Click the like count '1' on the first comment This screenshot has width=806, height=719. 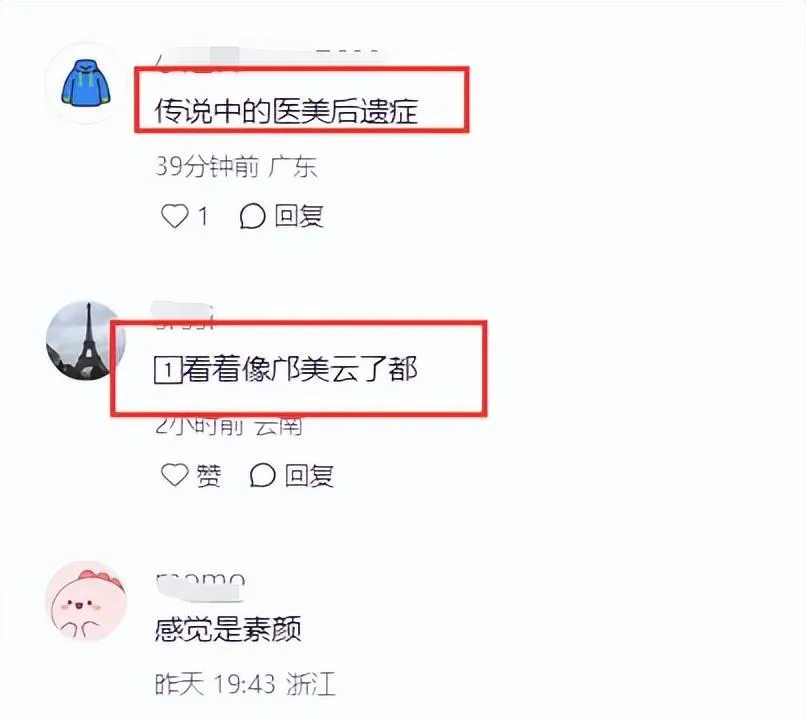pyautogui.click(x=204, y=216)
